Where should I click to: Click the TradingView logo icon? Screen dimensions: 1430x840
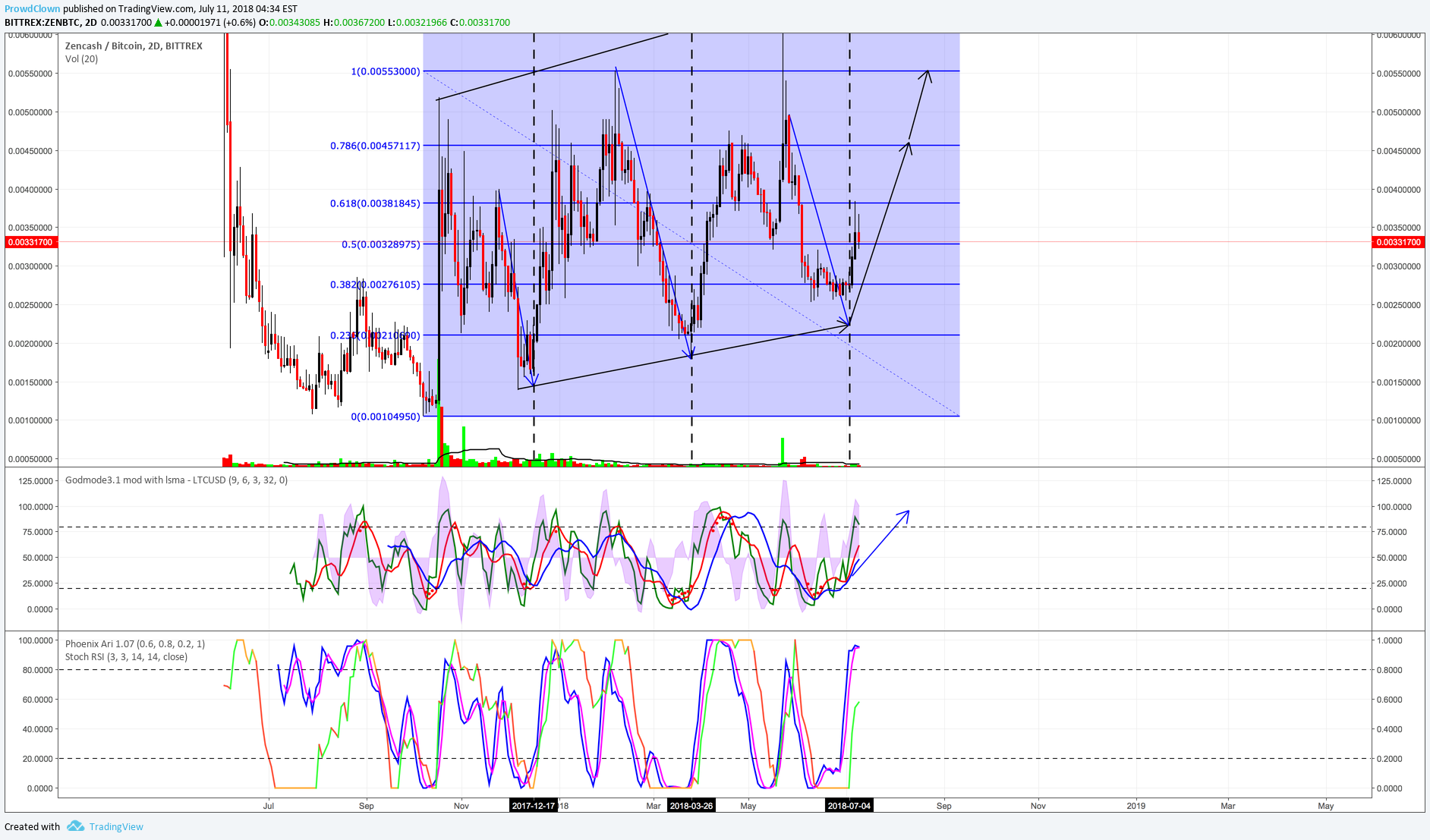pos(75,826)
